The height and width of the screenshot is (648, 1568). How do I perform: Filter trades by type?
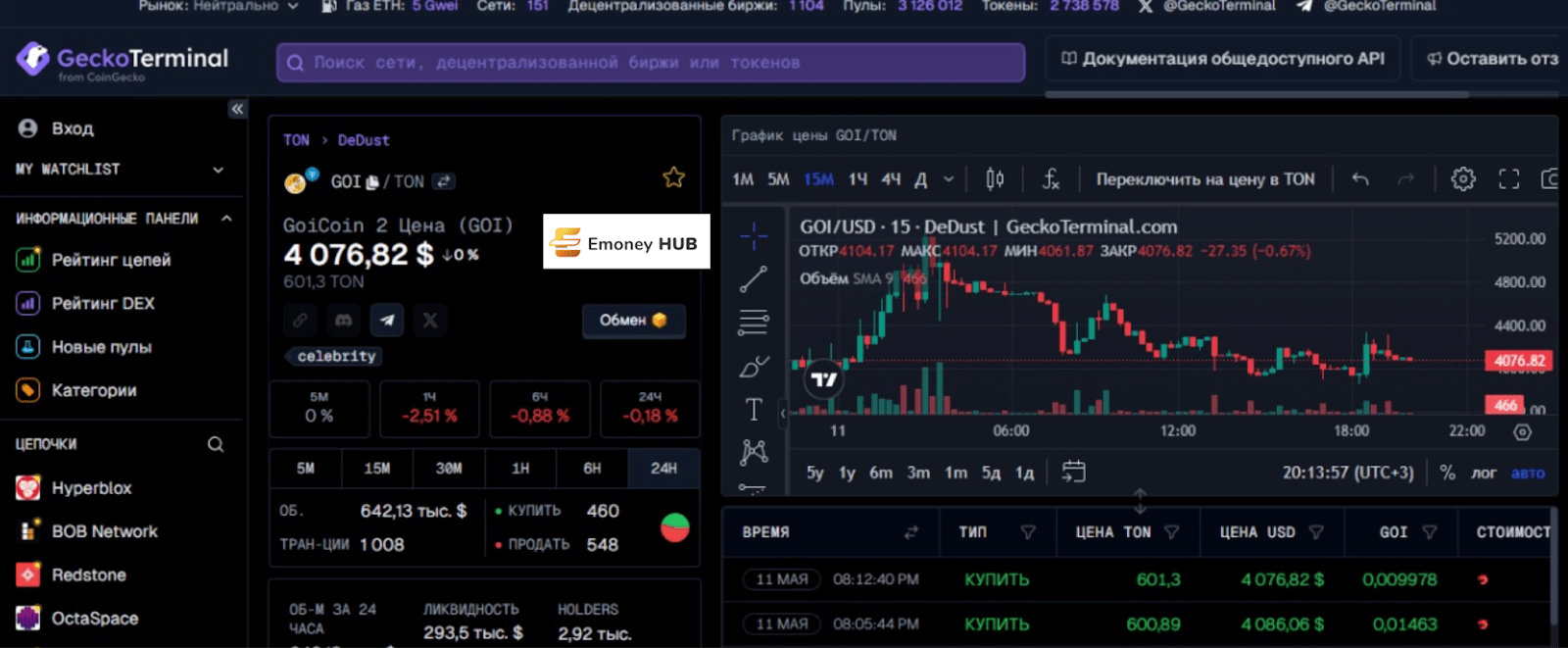tap(1028, 532)
